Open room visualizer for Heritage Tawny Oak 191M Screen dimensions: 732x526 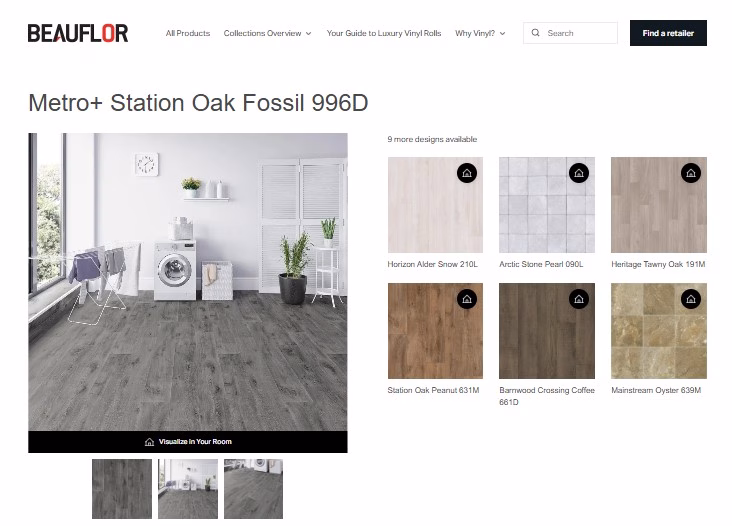(x=690, y=173)
